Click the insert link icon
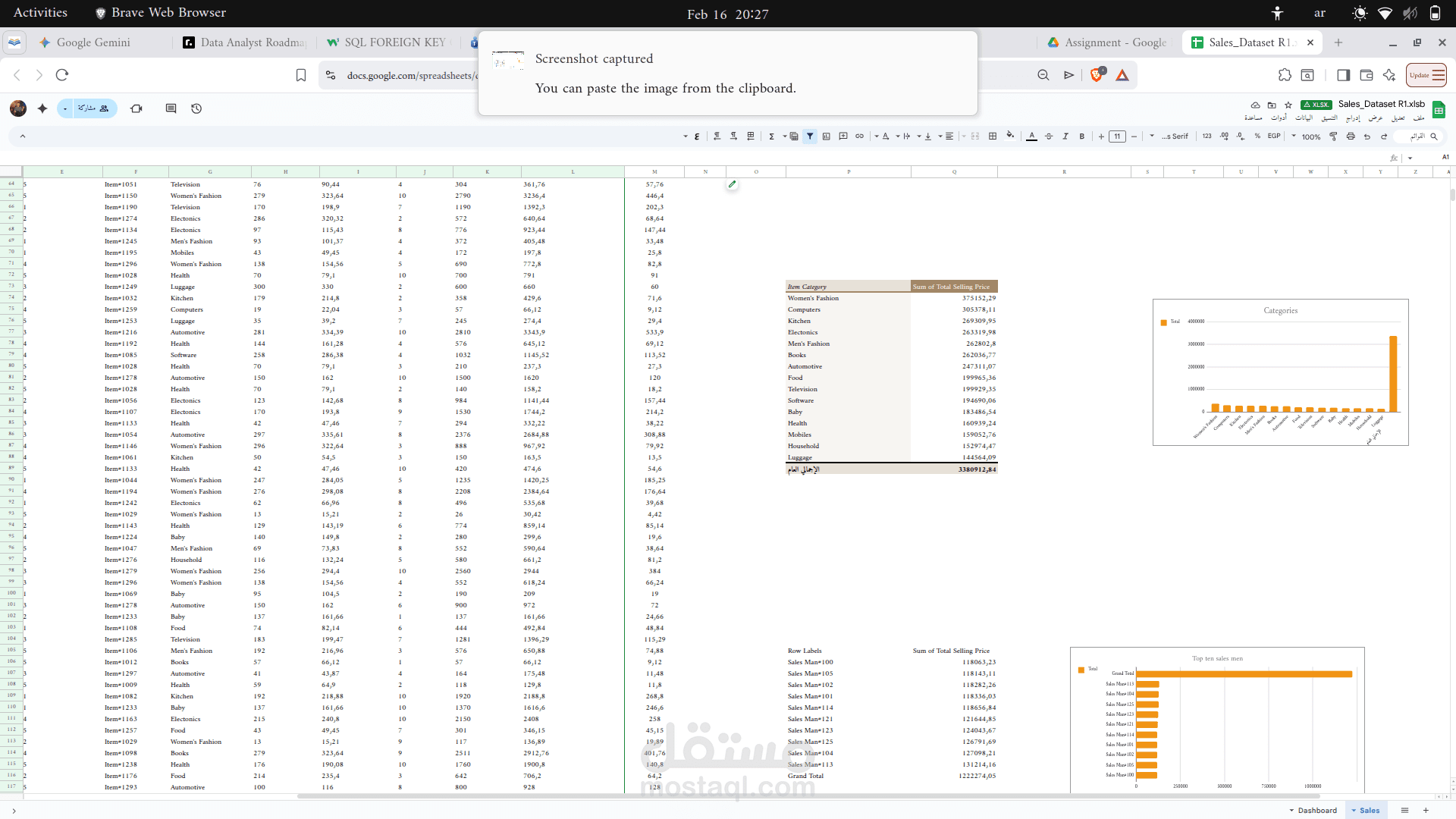This screenshot has width=1456, height=819. point(859,136)
